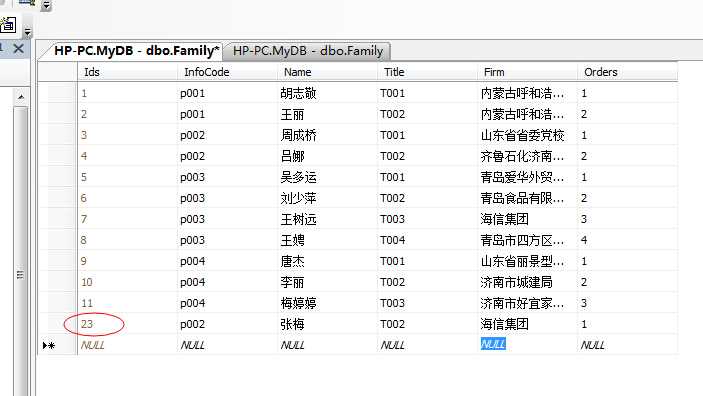The width and height of the screenshot is (703, 396).
Task: Click the Firm cell 青岛市四方区…
Action: pyautogui.click(x=527, y=240)
